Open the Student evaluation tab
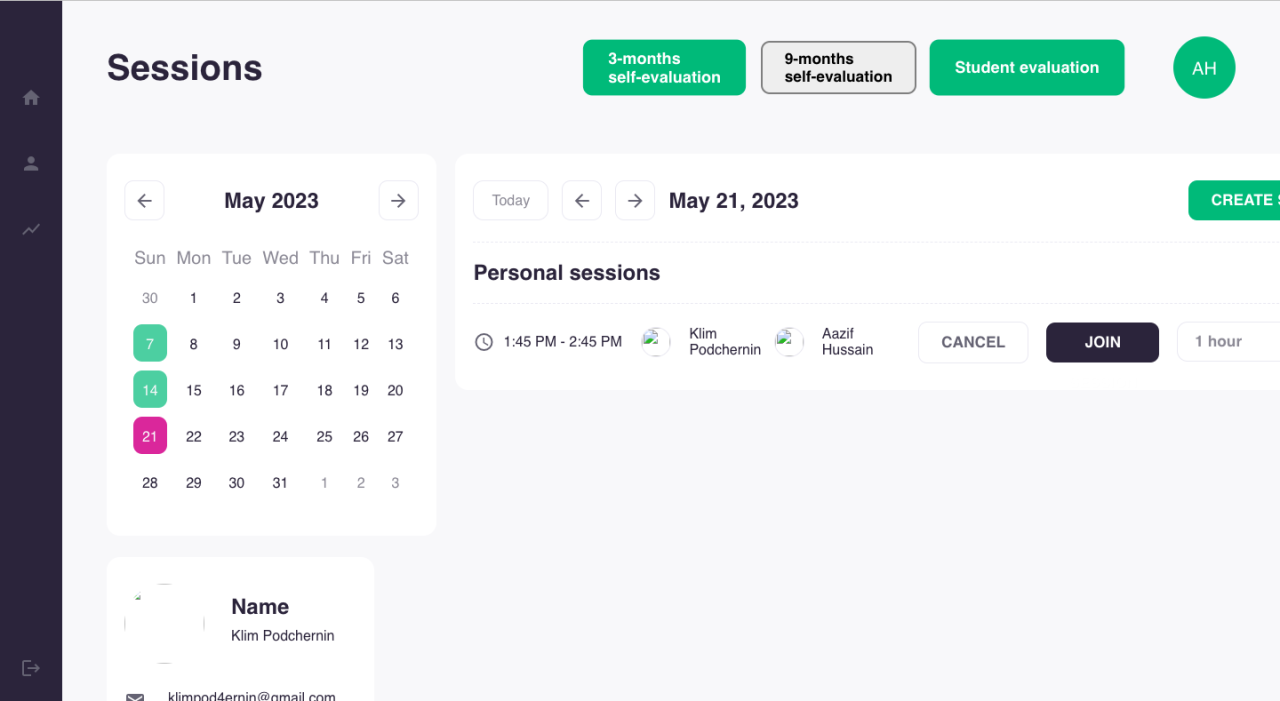The width and height of the screenshot is (1280, 701). tap(1027, 68)
